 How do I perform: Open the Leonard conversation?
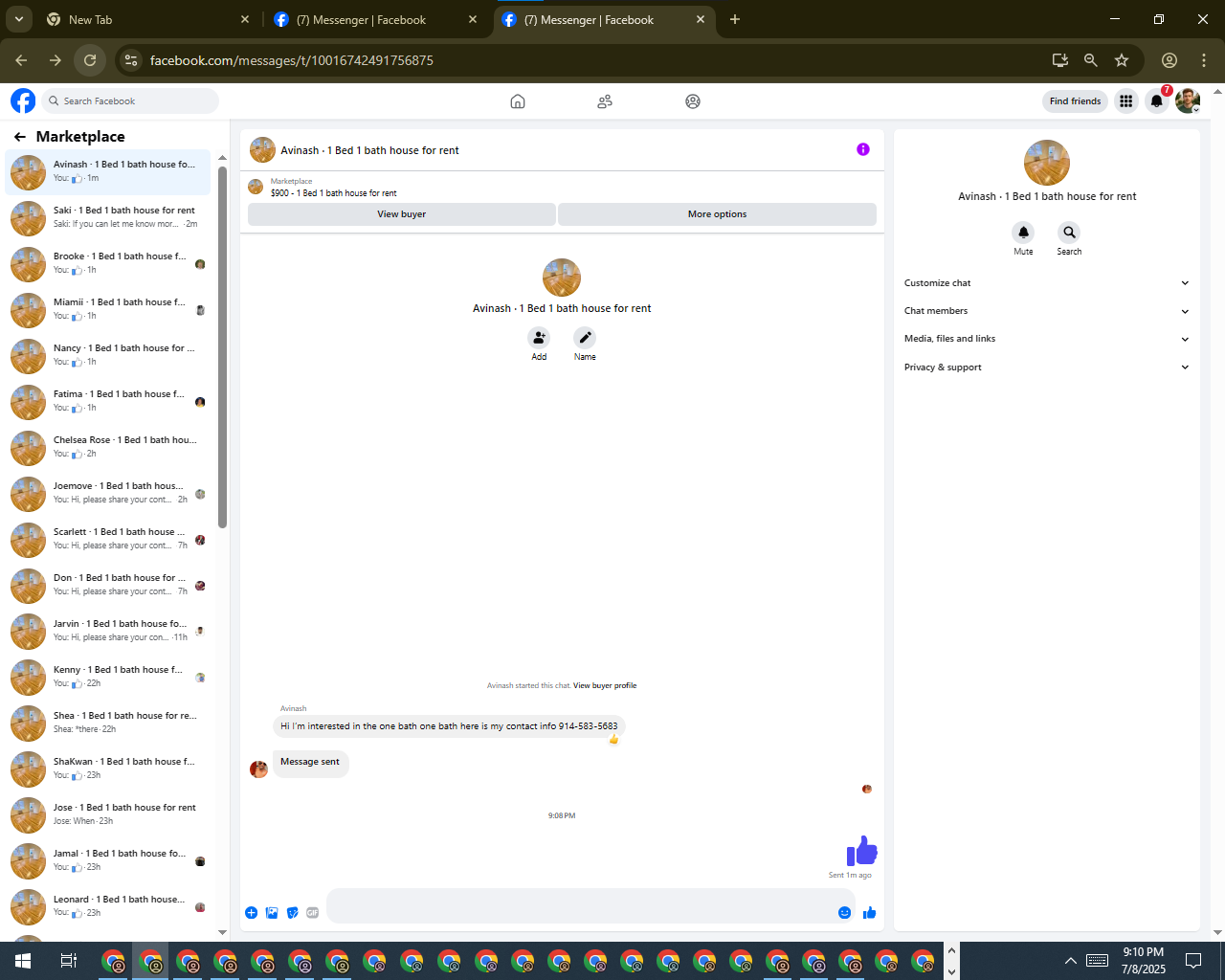(x=108, y=907)
